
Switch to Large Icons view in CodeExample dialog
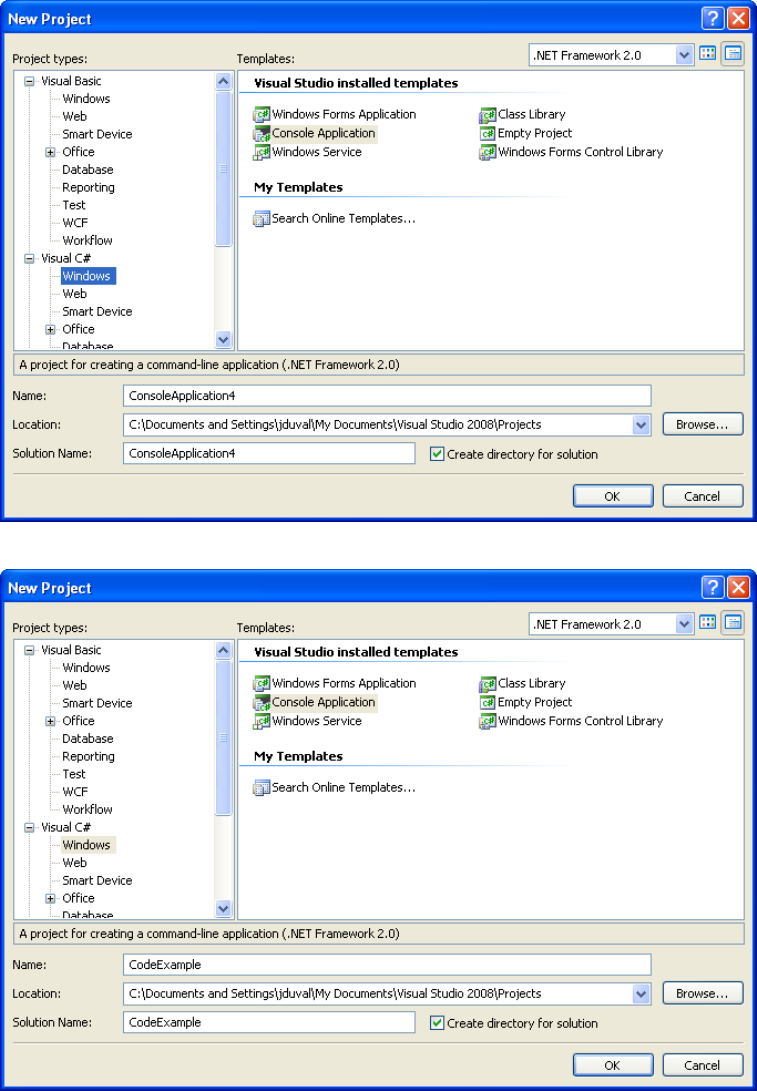(708, 623)
